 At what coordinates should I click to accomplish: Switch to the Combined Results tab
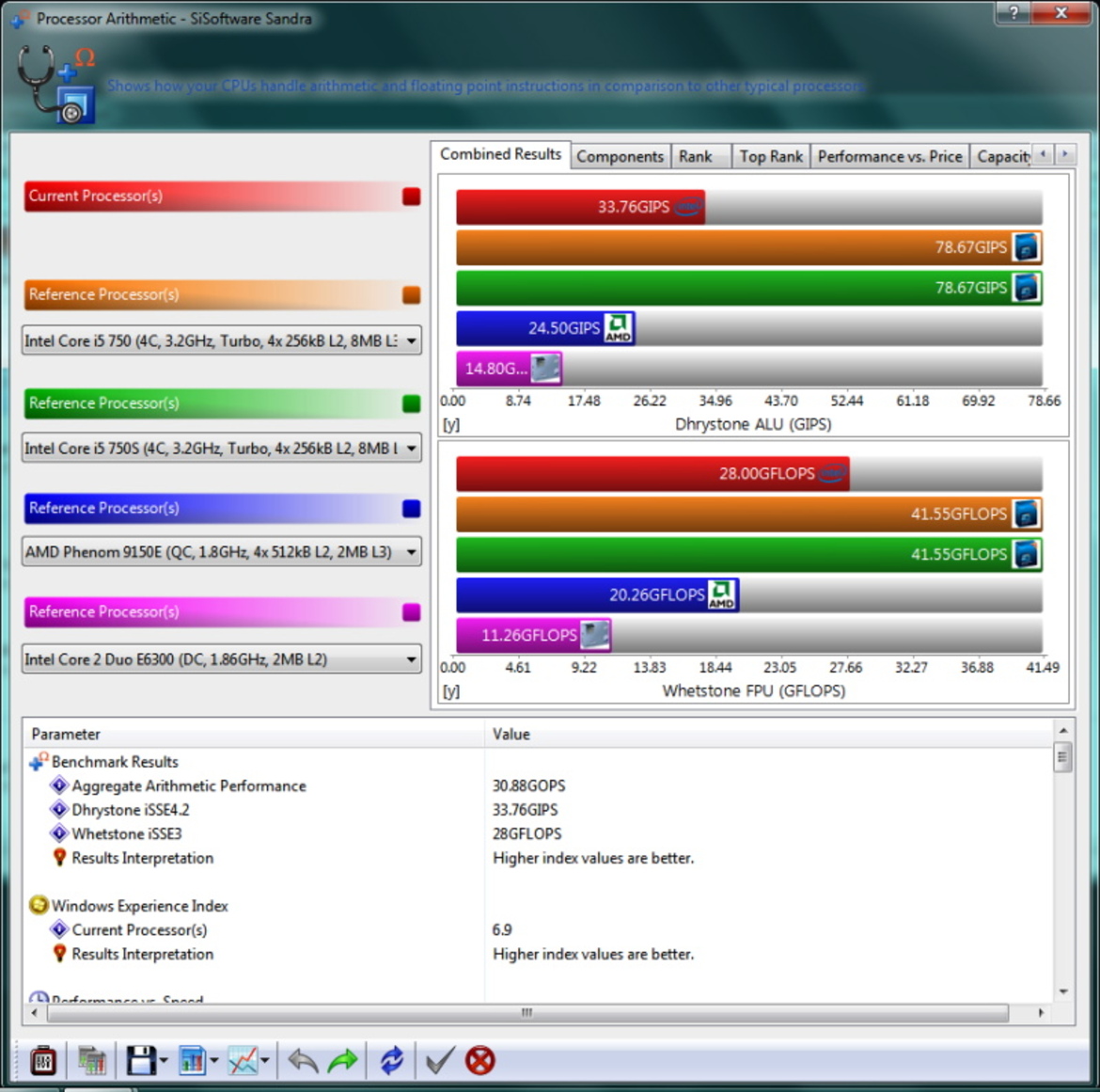[x=500, y=153]
